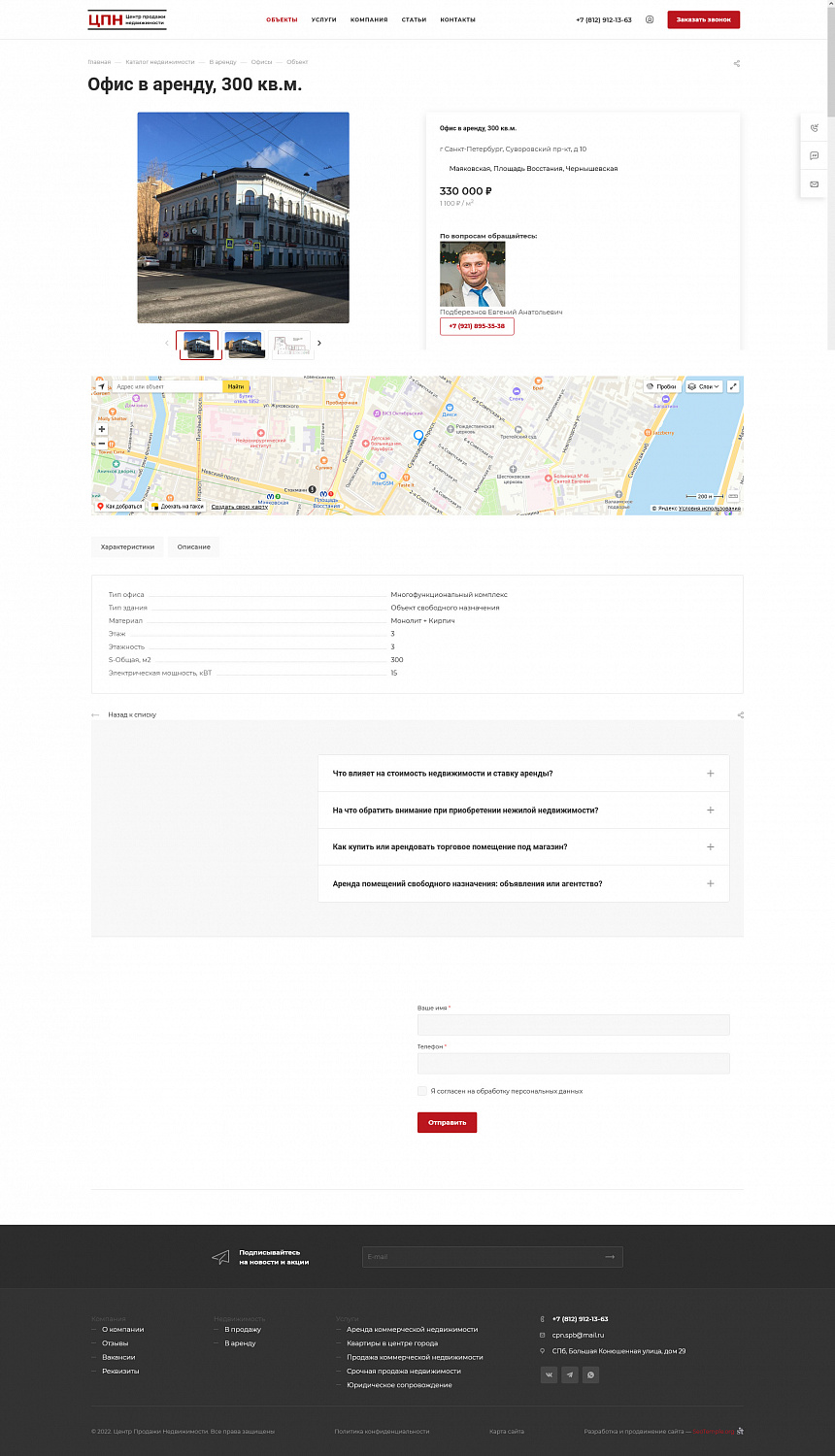Open user account icon in header
This screenshot has height=1456, width=835.
tap(650, 19)
